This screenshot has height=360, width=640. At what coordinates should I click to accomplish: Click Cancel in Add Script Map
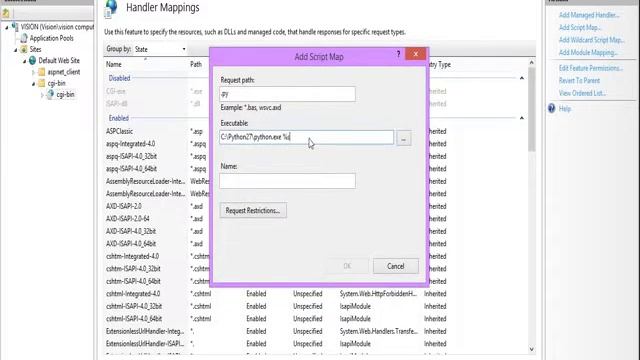[396, 266]
